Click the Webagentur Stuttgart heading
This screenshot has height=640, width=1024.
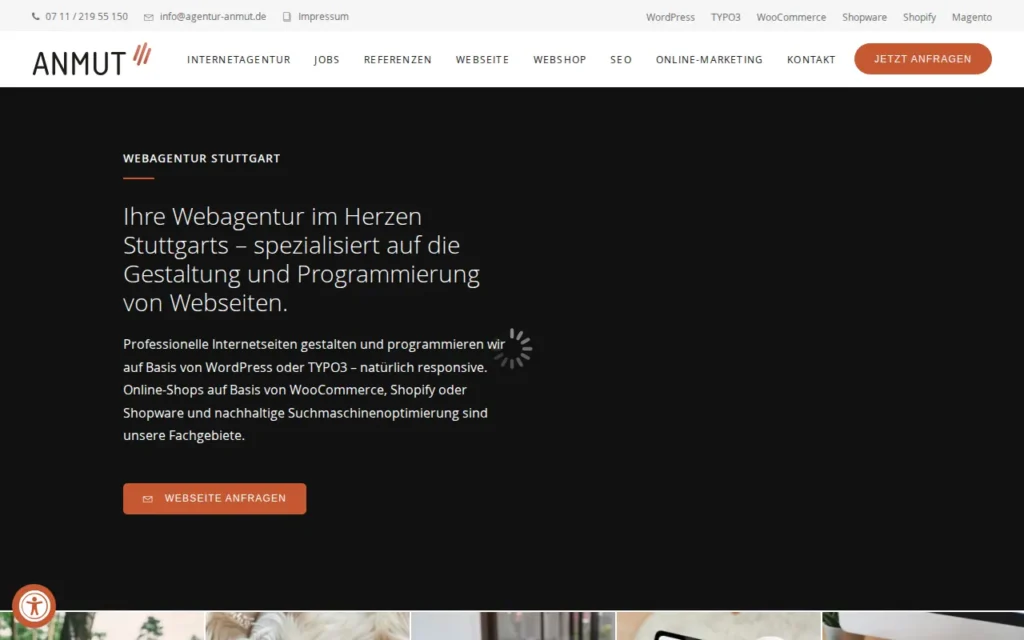pos(201,158)
